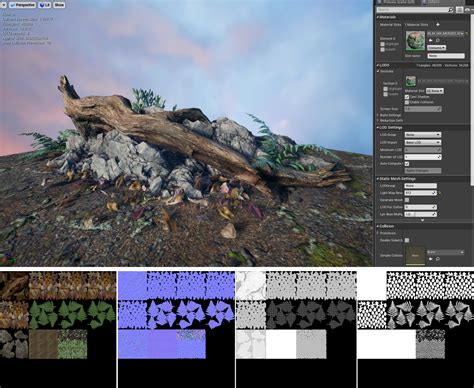Open the Material Slot dropdown for Section 0
The height and width of the screenshot is (388, 474).
coord(435,91)
